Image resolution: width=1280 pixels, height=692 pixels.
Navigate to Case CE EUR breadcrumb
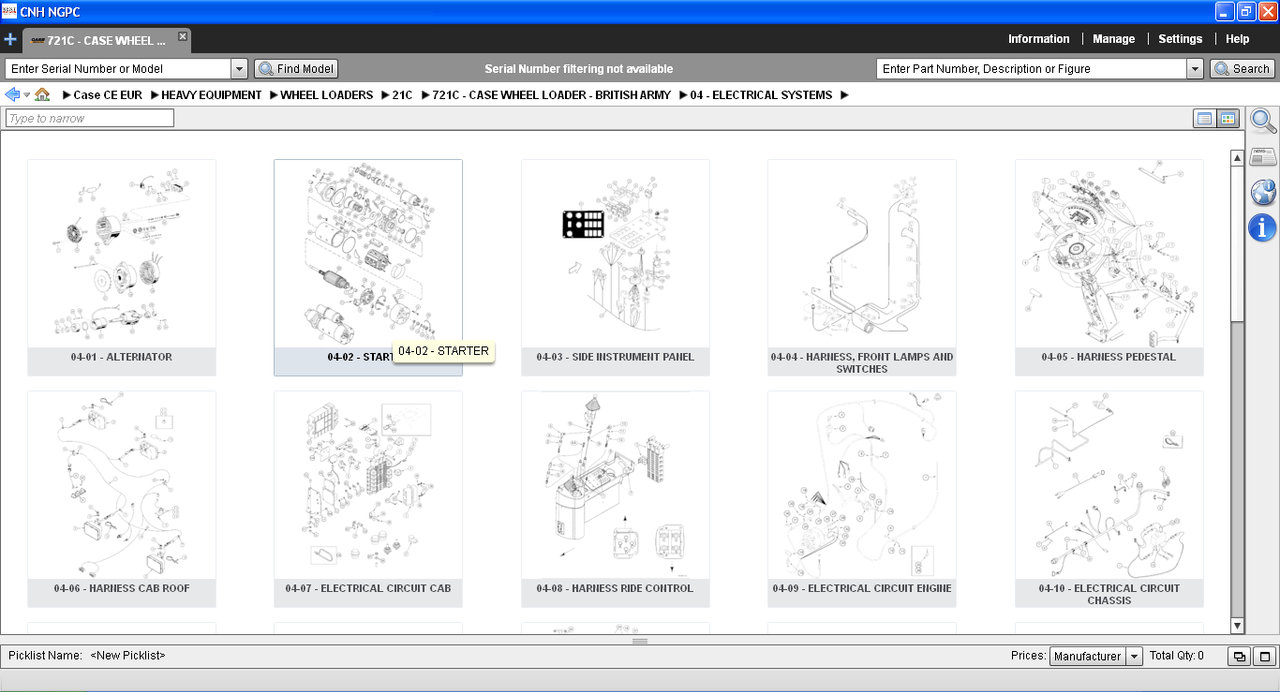108,95
